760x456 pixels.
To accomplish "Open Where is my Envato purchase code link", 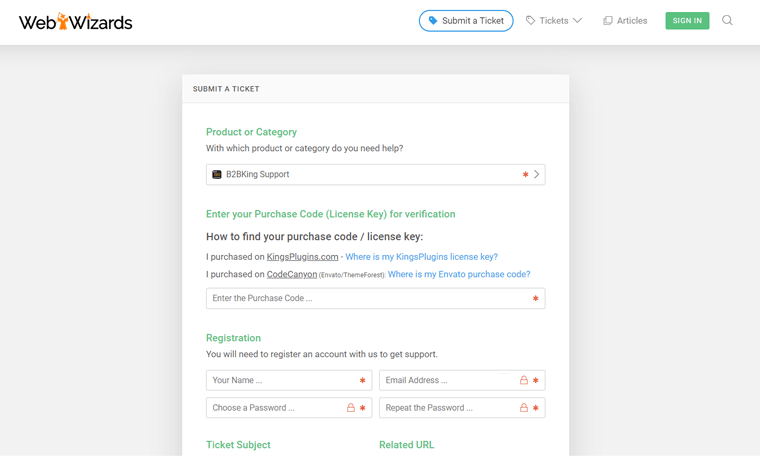I will (x=459, y=274).
